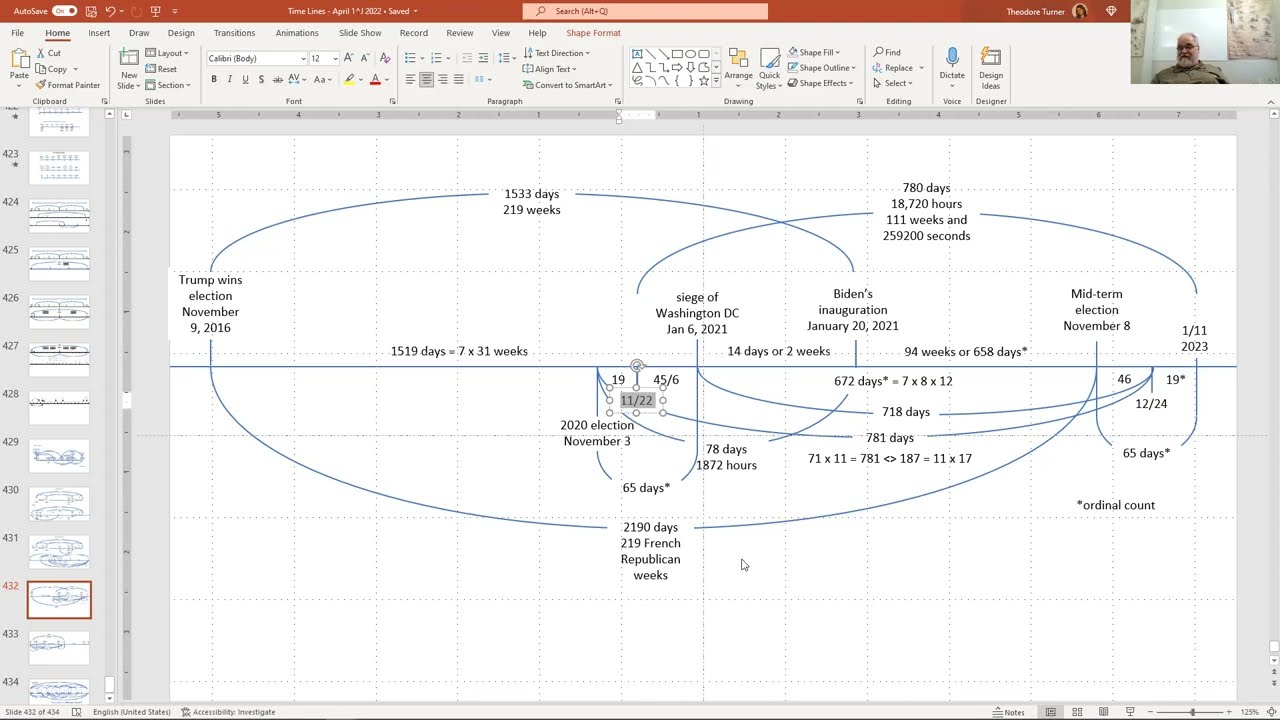Switch to the Shape Format tab
Image resolution: width=1280 pixels, height=720 pixels.
click(593, 33)
